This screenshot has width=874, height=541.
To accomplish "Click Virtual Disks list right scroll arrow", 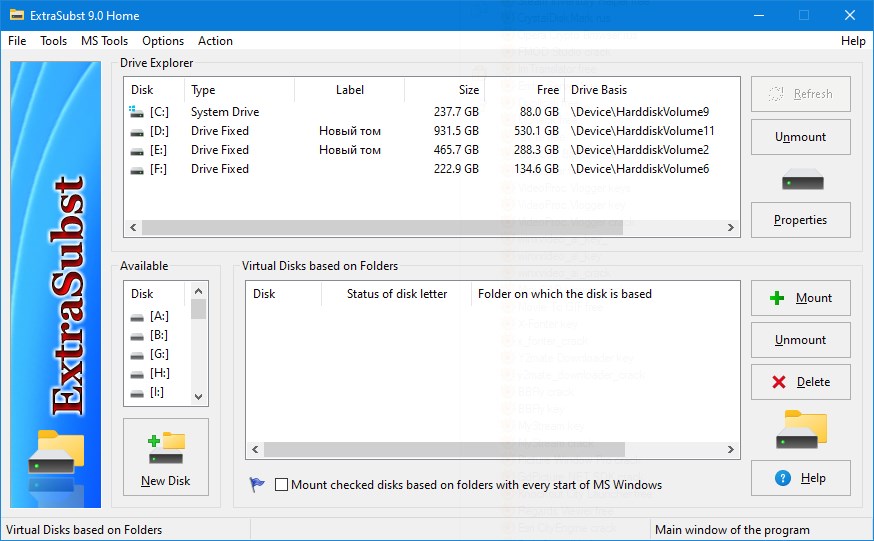I will (731, 449).
